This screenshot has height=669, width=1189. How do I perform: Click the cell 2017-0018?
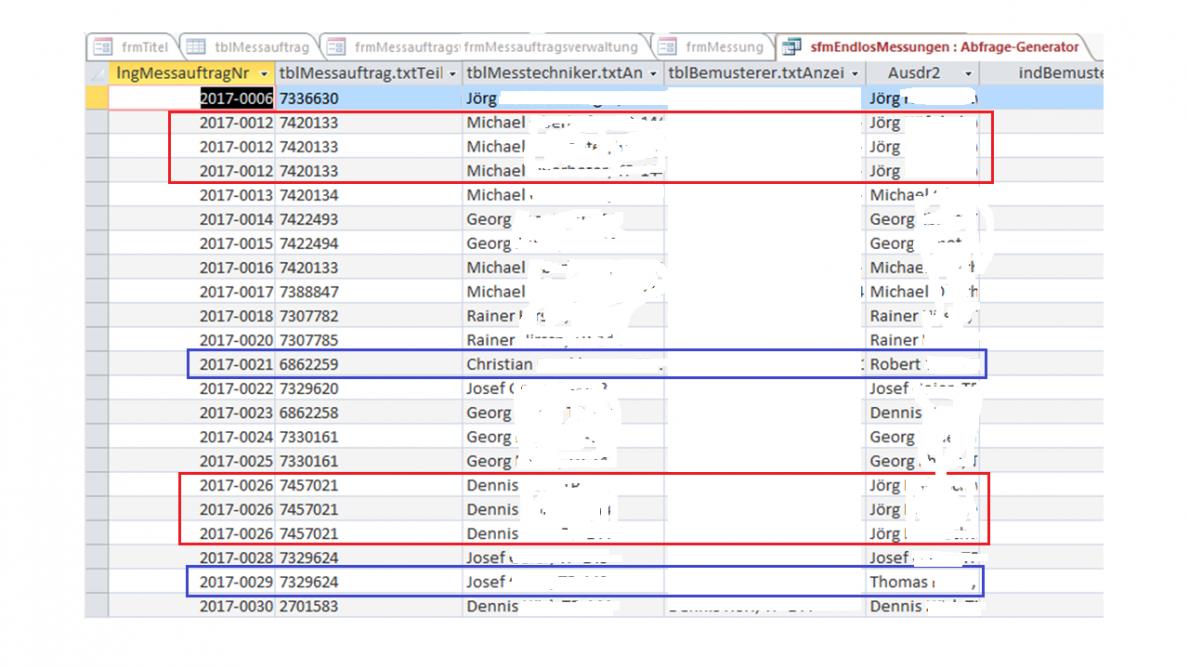tap(192, 316)
